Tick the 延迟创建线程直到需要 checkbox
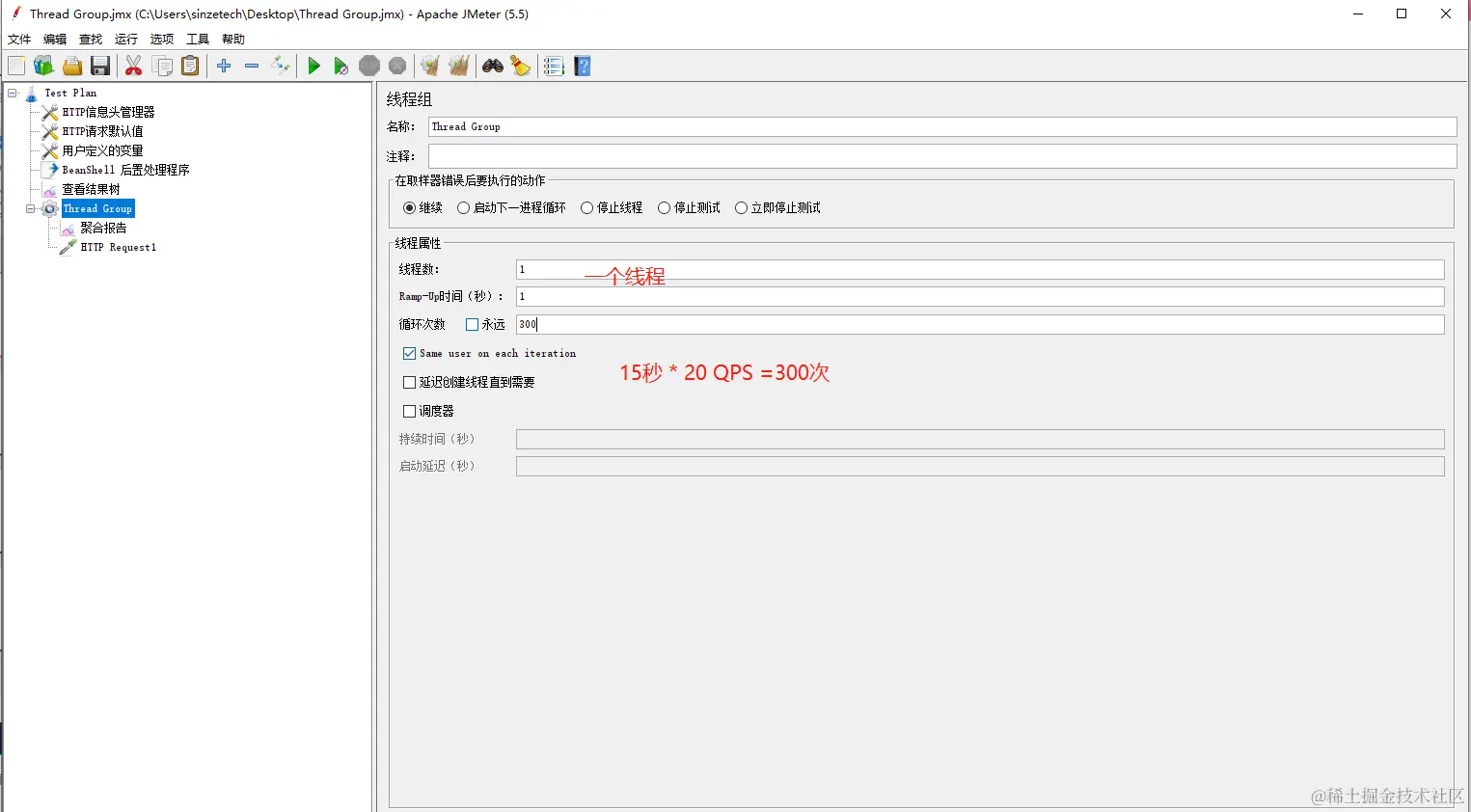The image size is (1471, 812). [409, 383]
